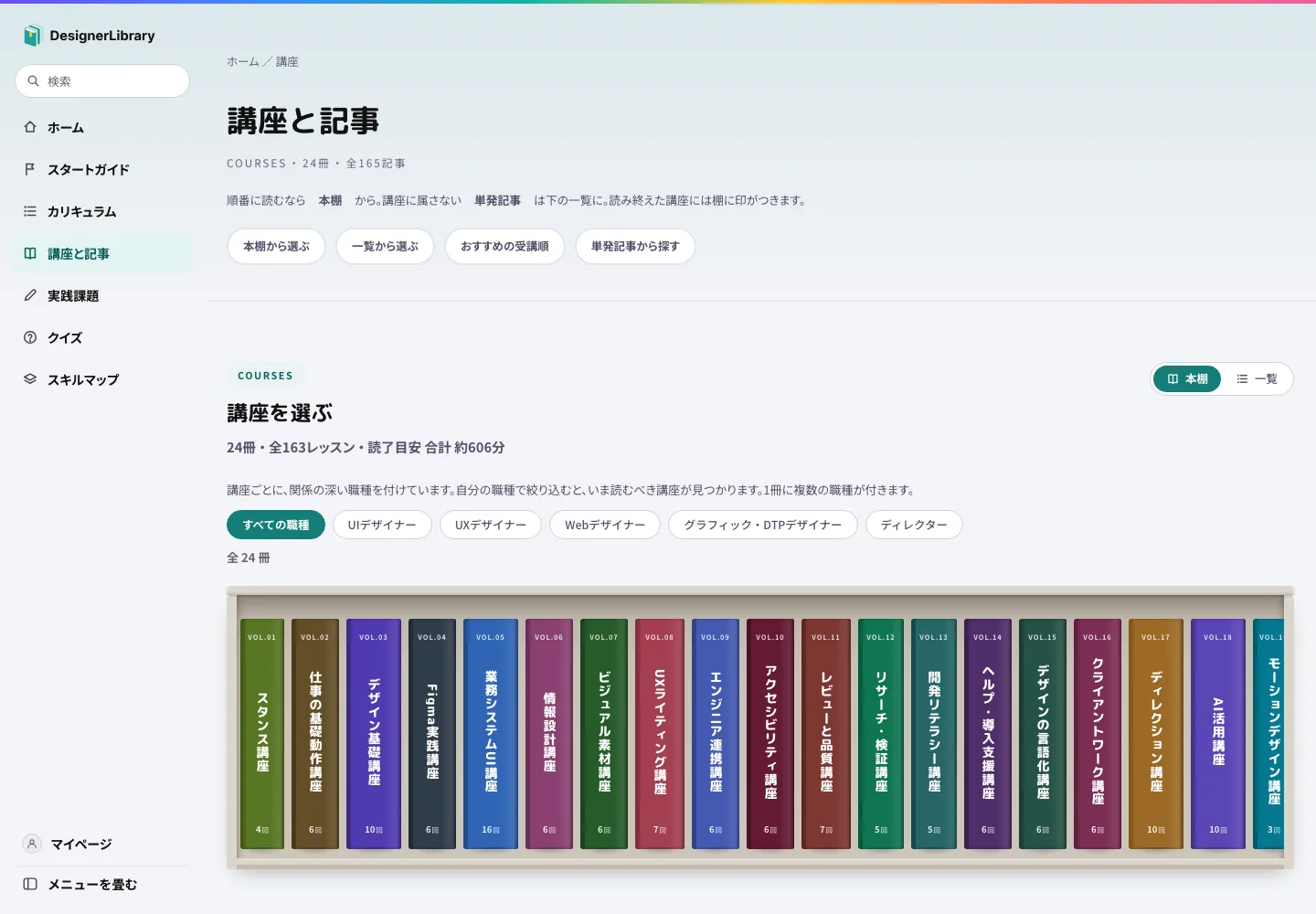This screenshot has height=914, width=1316.
Task: Click the マイページ user avatar icon
Action: (32, 844)
